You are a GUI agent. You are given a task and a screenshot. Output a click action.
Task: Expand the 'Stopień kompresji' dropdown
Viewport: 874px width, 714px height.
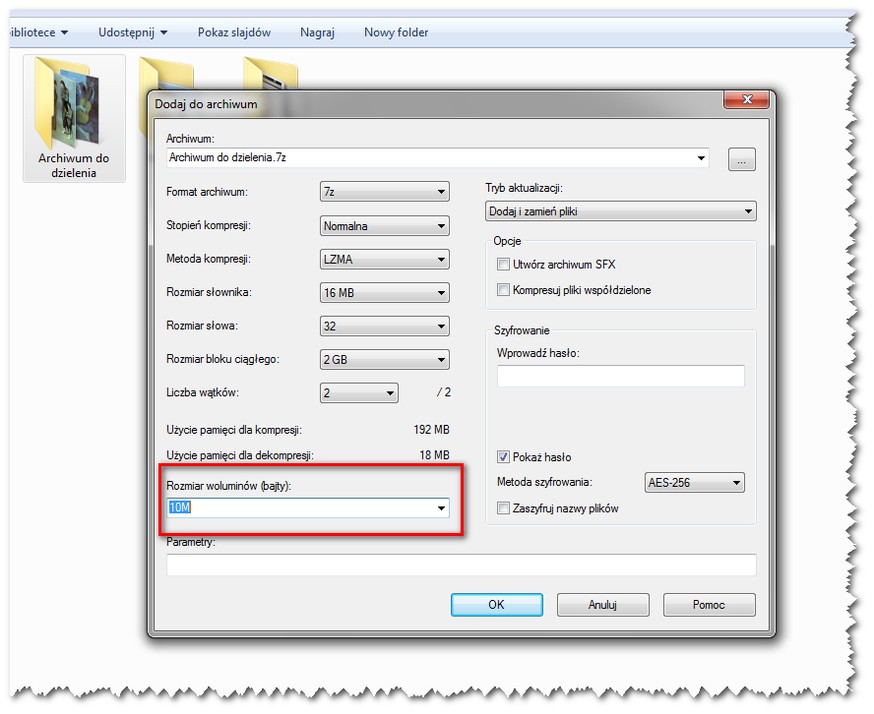384,226
